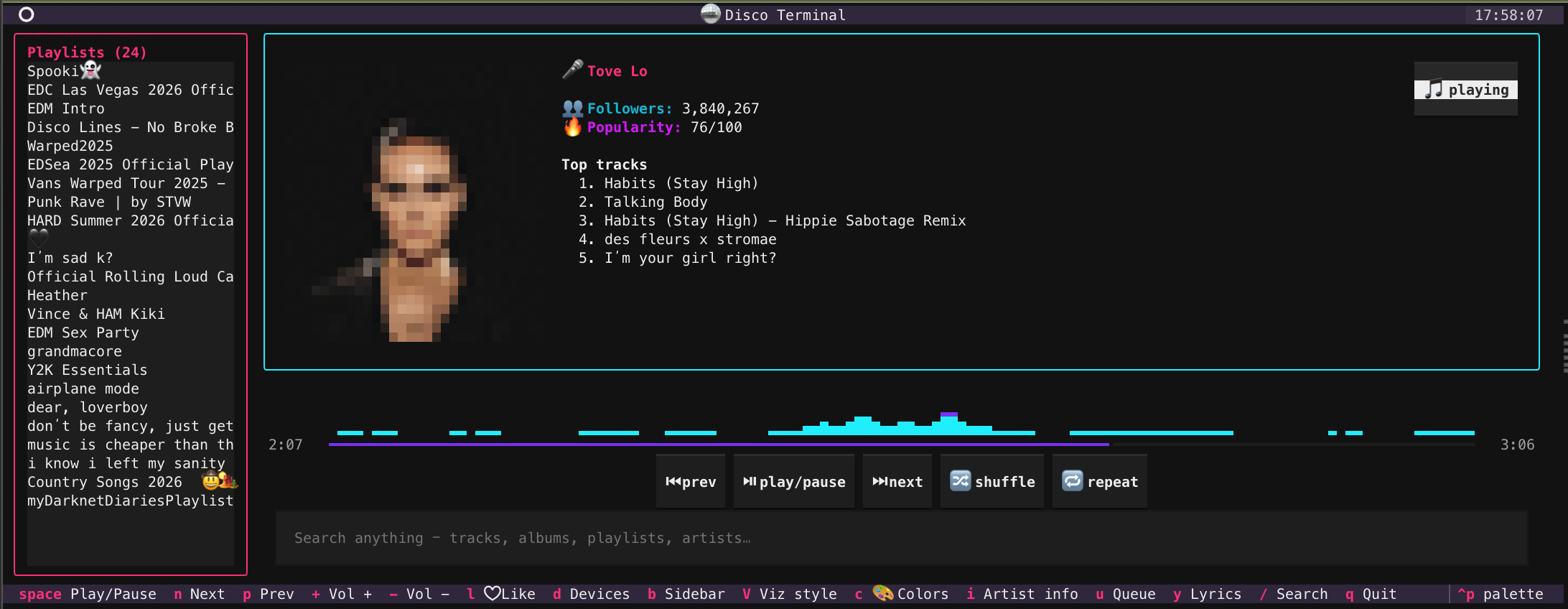Open Colors via the palette icon
This screenshot has width=1568, height=609.
[883, 593]
